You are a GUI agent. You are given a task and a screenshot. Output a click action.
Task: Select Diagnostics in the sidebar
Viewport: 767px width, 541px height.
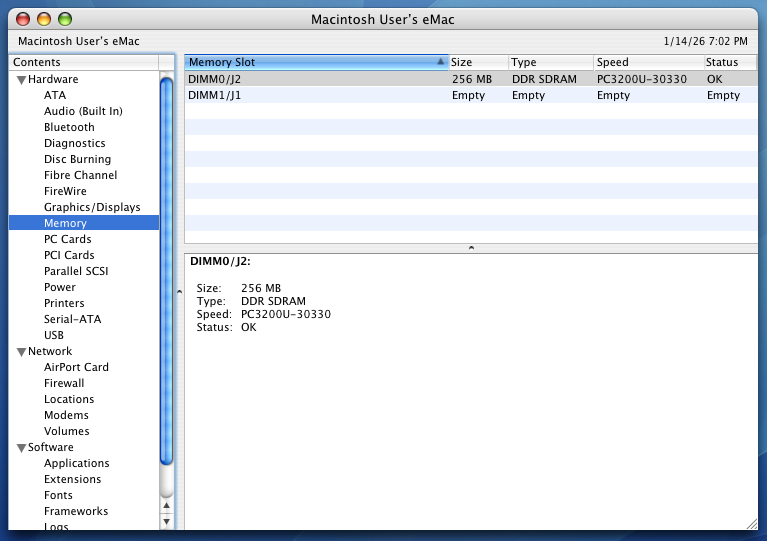click(74, 143)
